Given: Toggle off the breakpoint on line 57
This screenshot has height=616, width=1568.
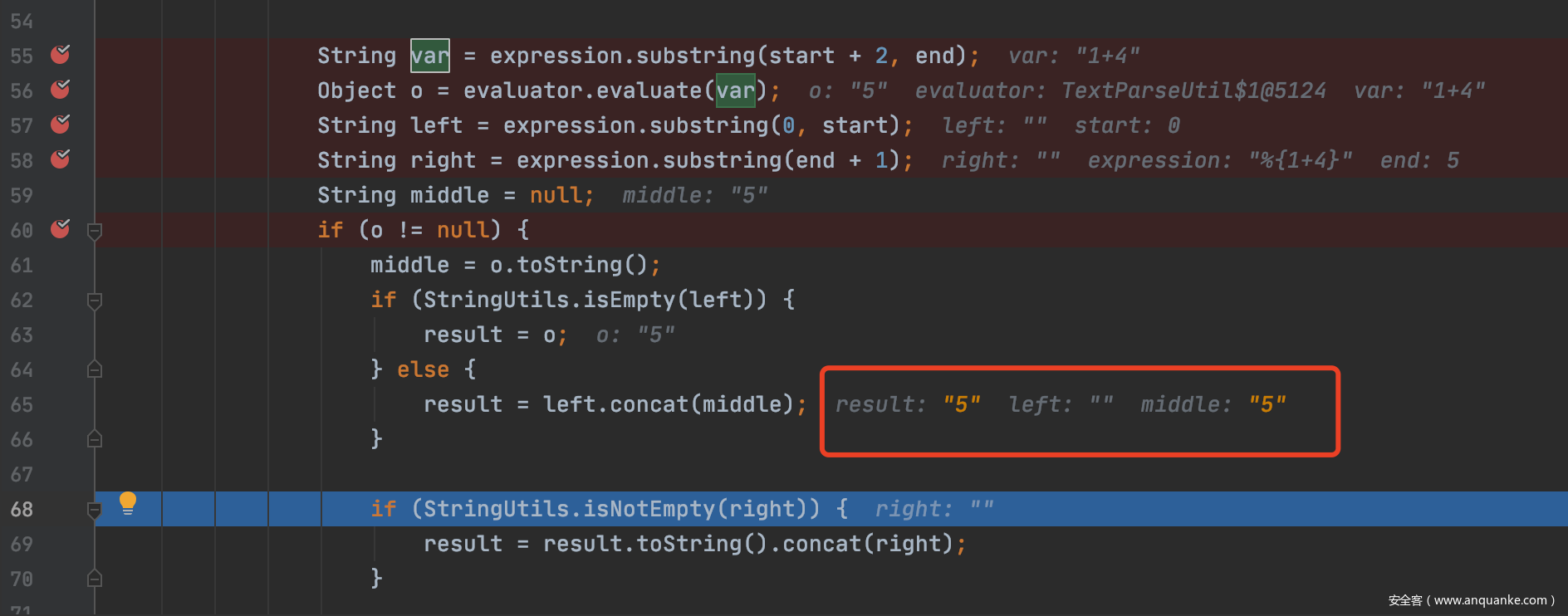Looking at the screenshot, I should click(x=61, y=125).
